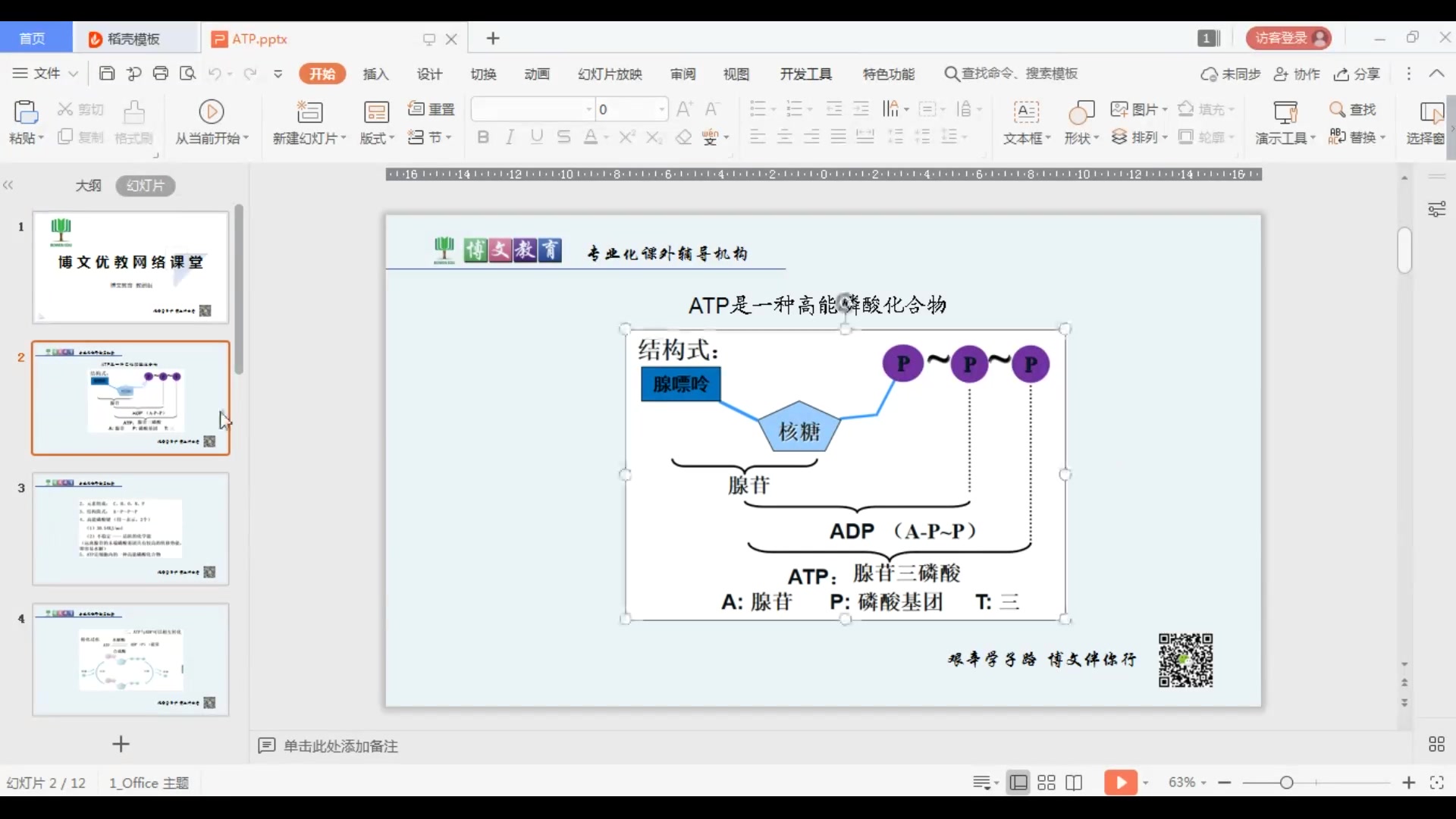Open the Layout (版式) dropdown
The image size is (1456, 819).
click(377, 138)
